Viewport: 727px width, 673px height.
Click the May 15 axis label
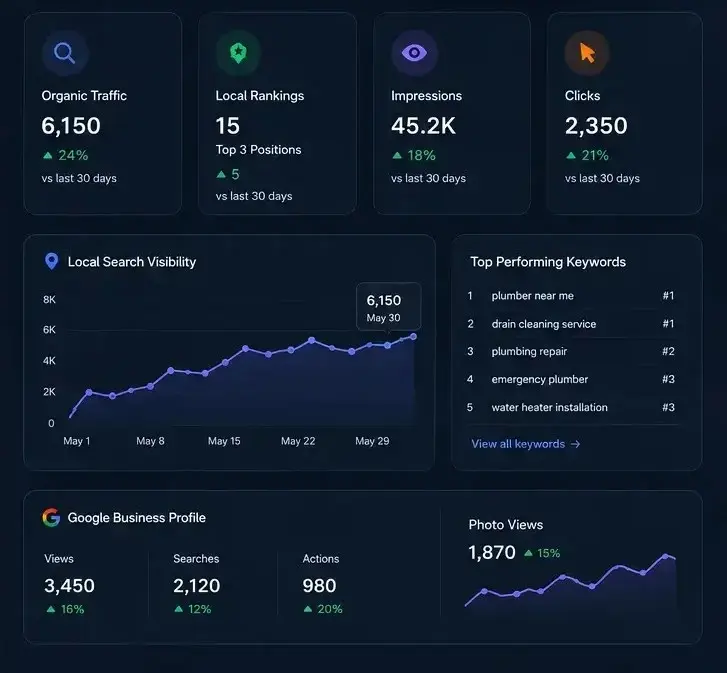click(x=224, y=441)
